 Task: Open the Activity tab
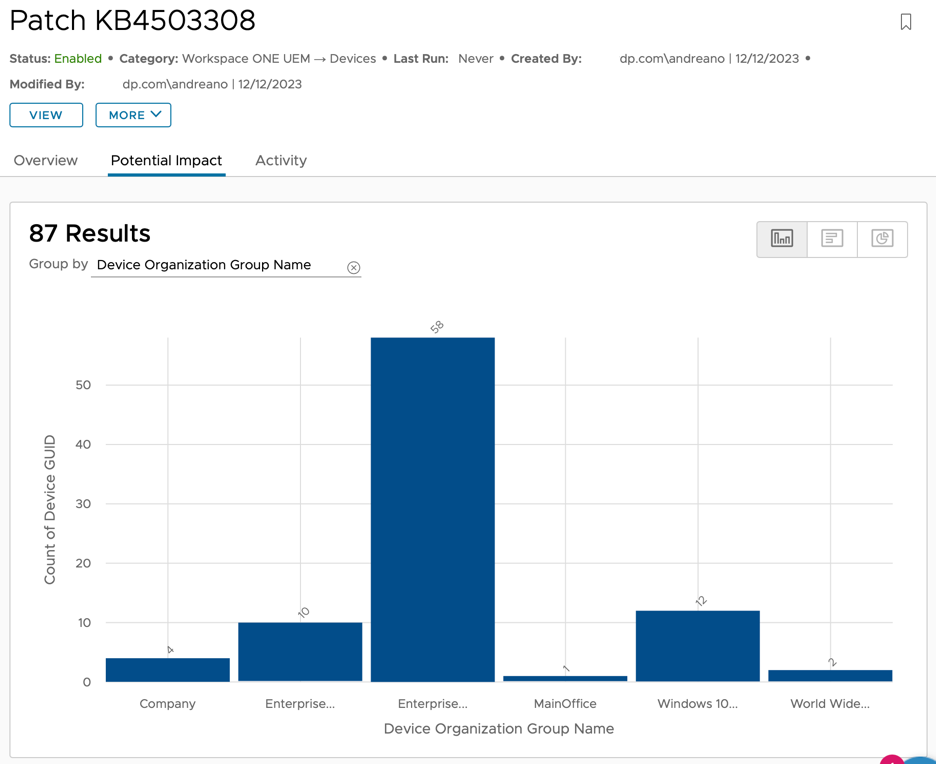coord(281,160)
